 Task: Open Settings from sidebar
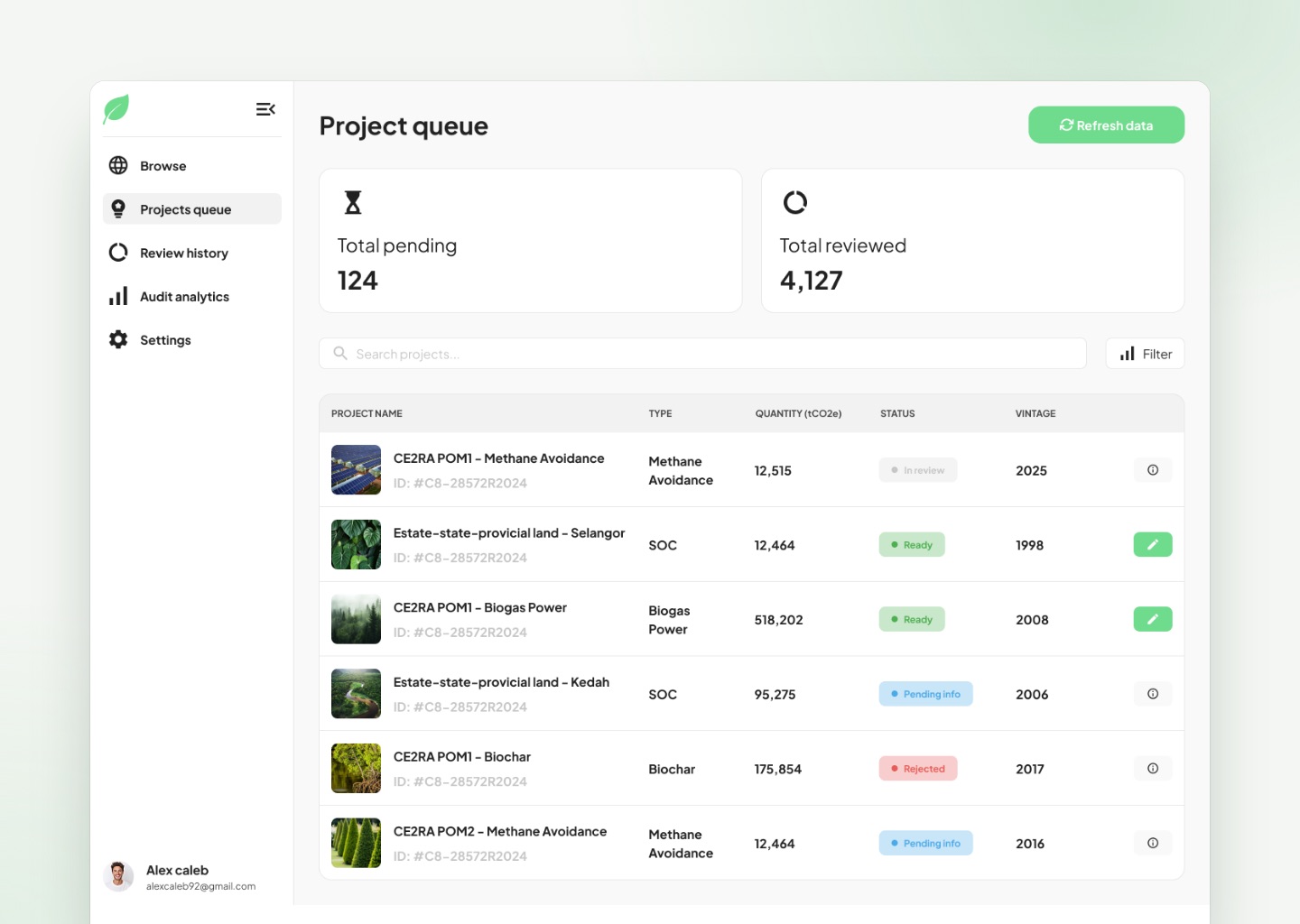click(x=192, y=340)
